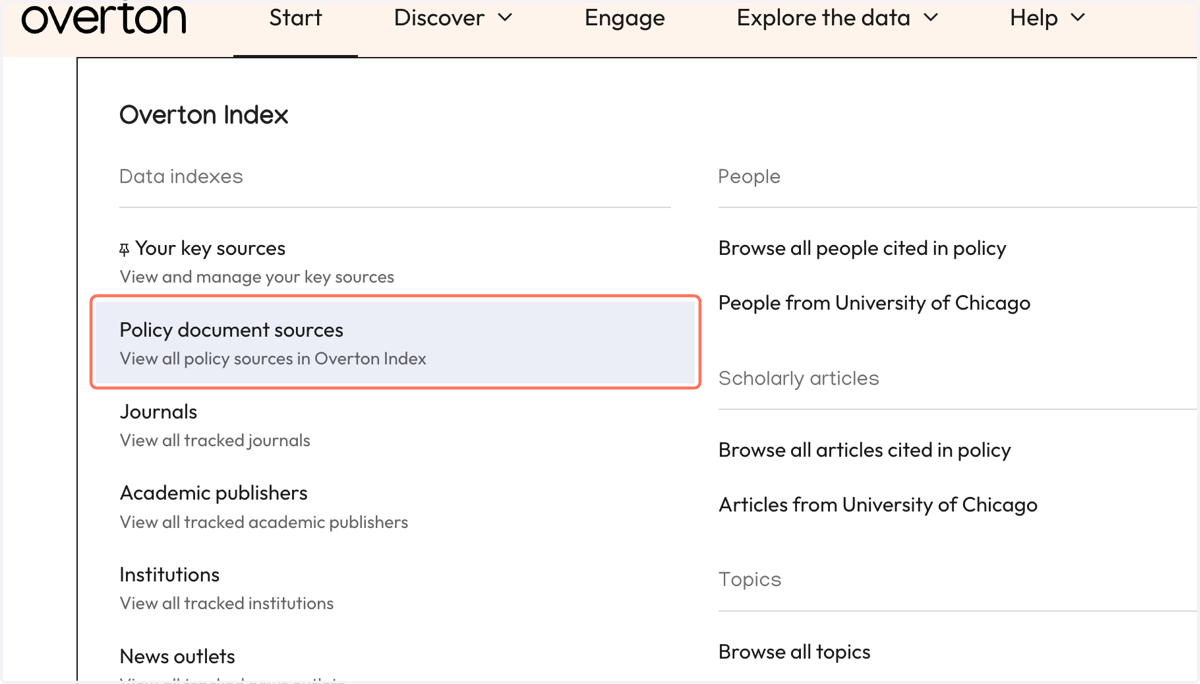Browse all articles cited in policy

[x=864, y=450]
